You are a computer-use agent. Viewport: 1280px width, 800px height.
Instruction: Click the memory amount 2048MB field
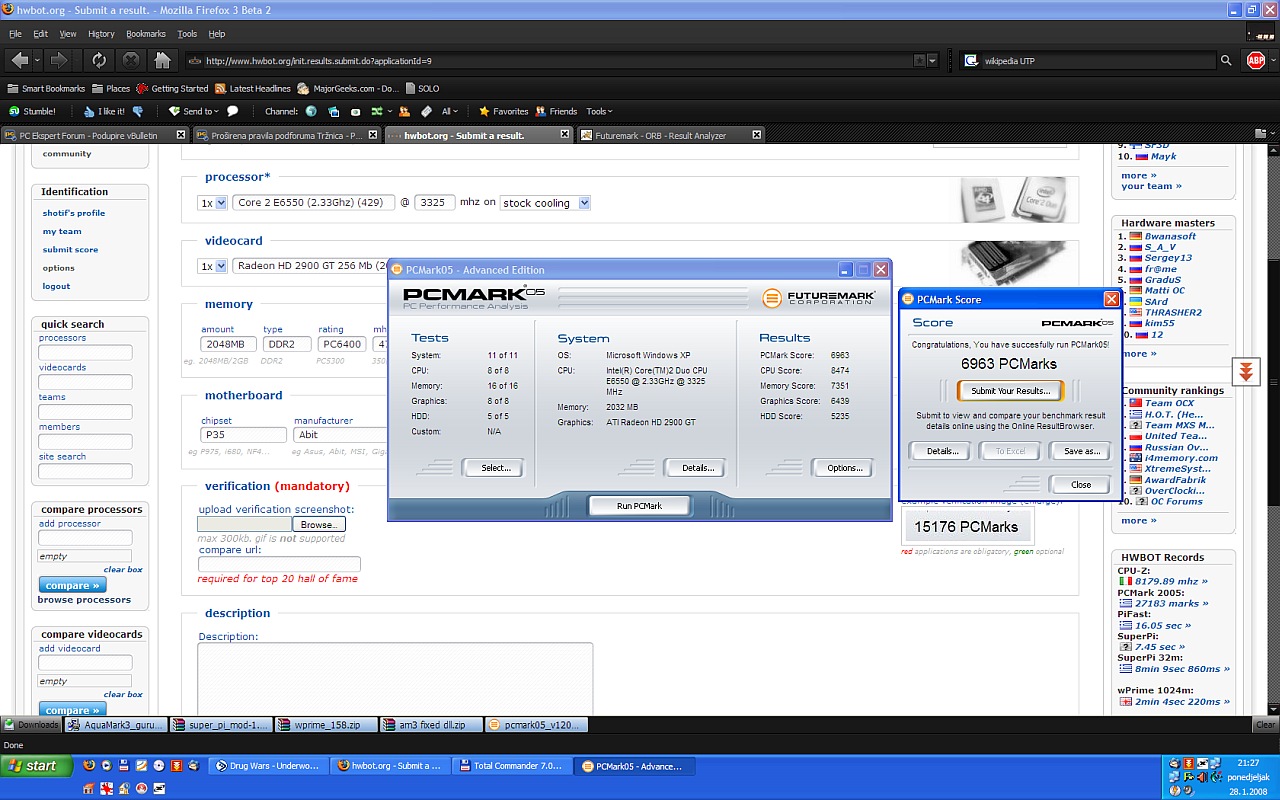(229, 344)
